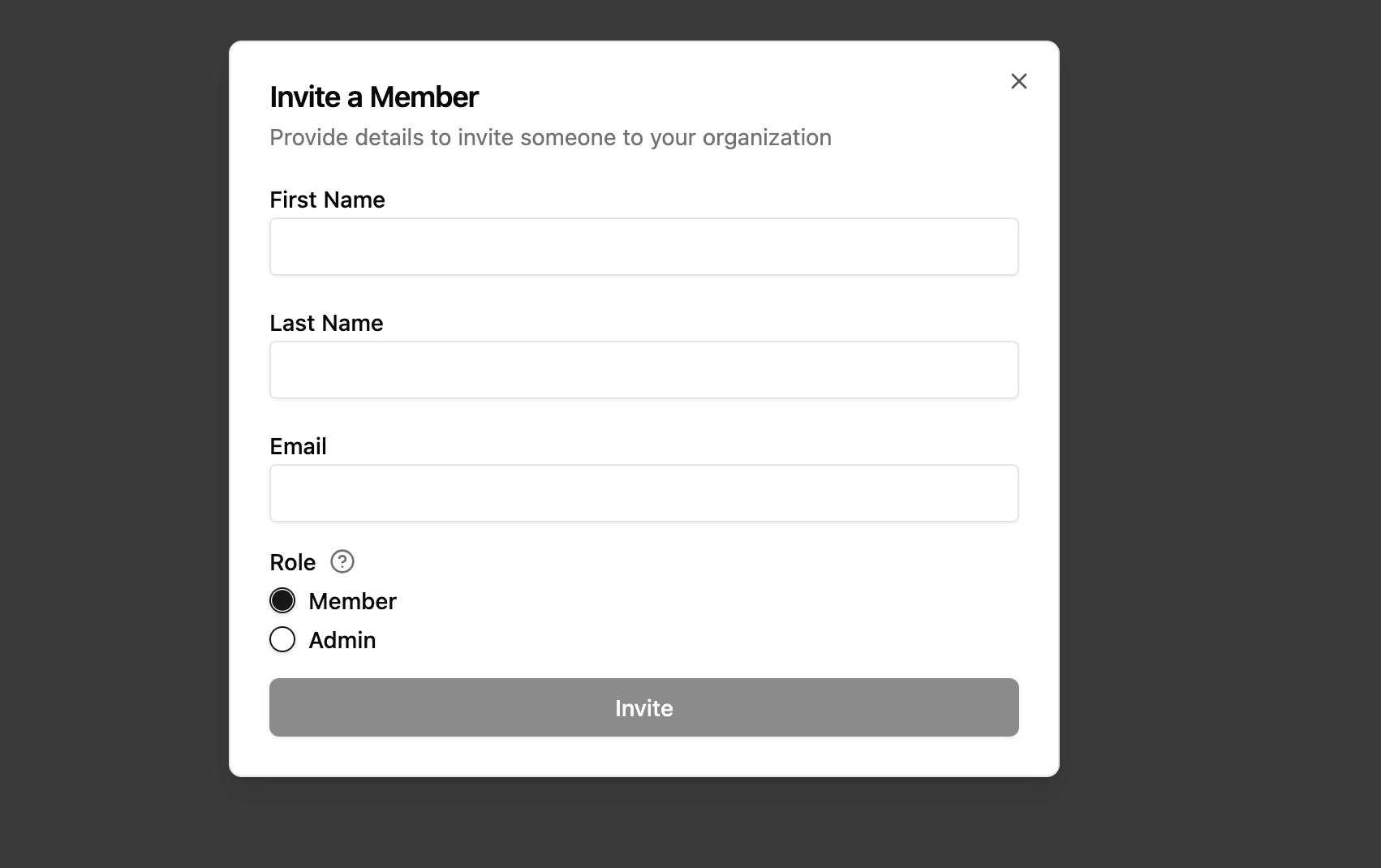Click the Role help question mark icon
The image size is (1381, 868).
click(342, 561)
